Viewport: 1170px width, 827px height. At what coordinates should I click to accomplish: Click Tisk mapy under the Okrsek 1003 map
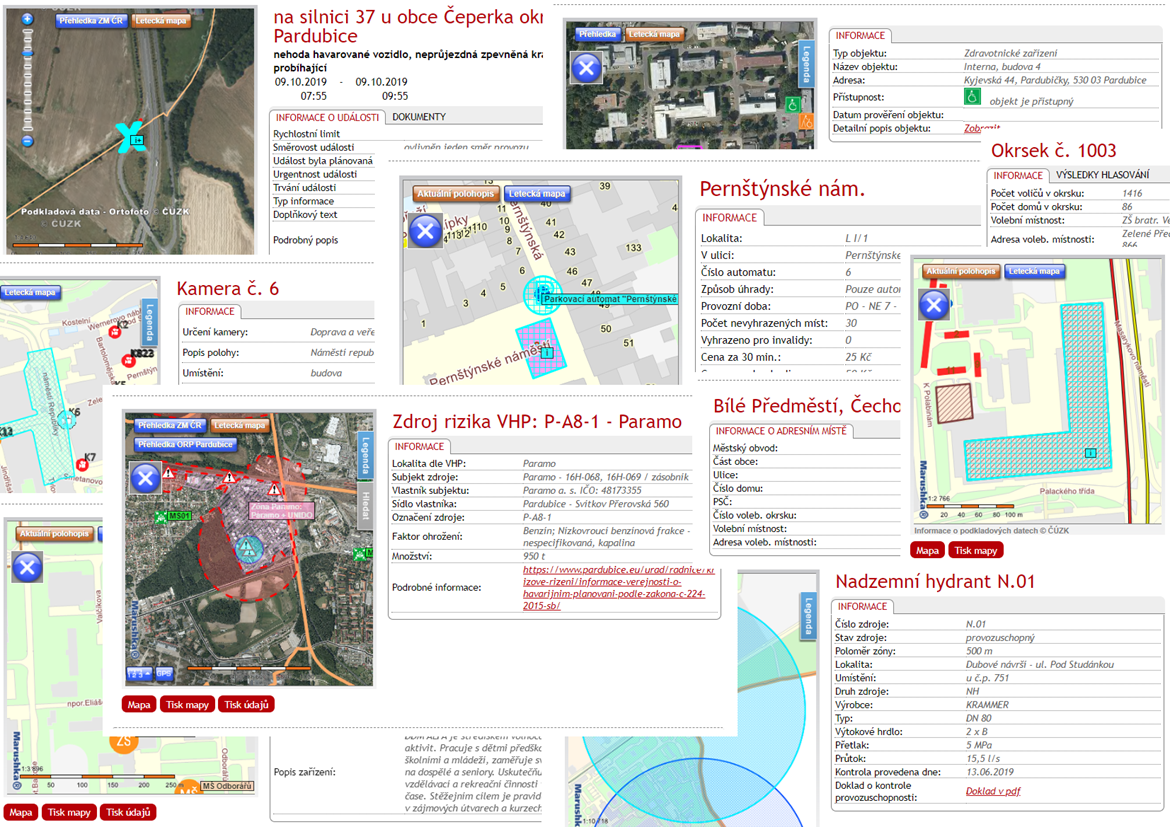(x=976, y=551)
